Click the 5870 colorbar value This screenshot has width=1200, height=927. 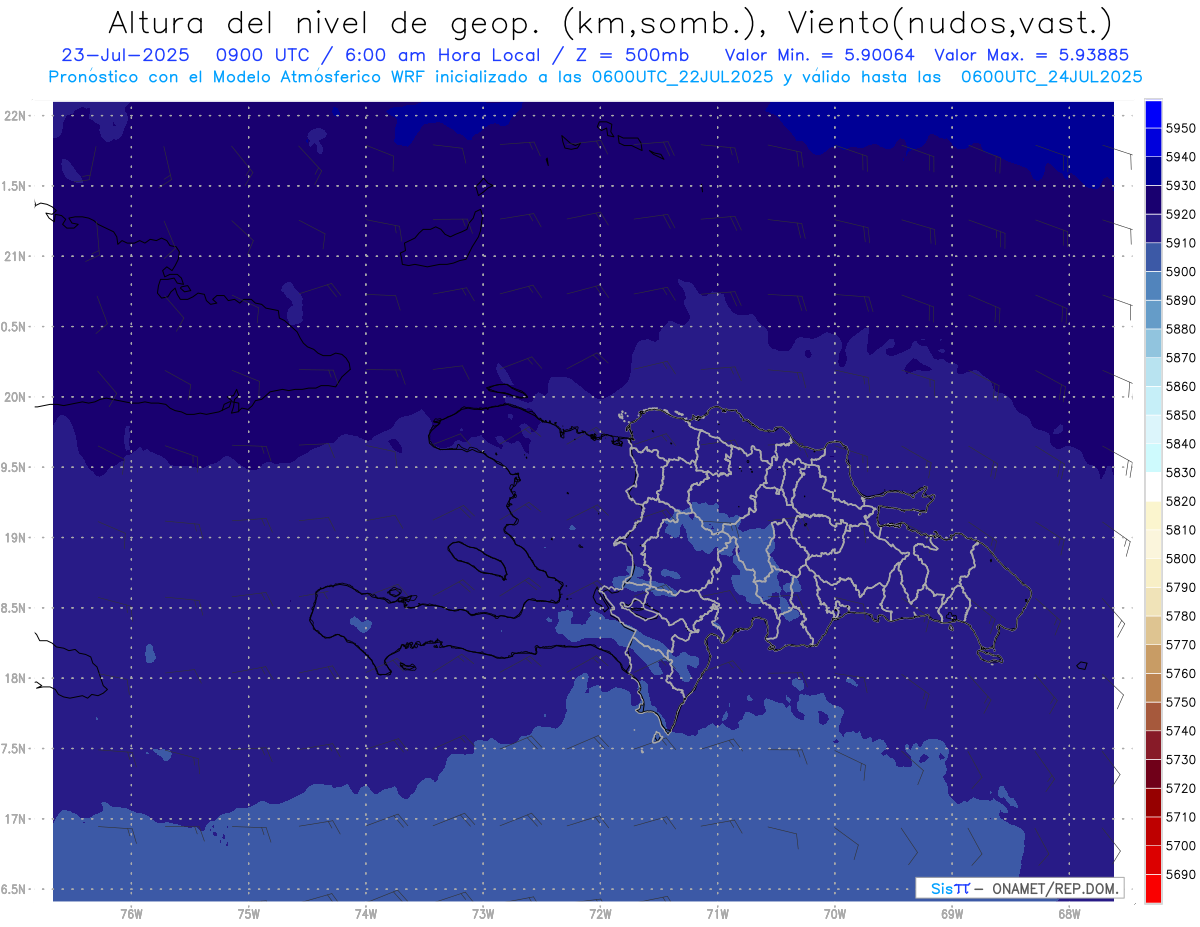tap(1180, 357)
